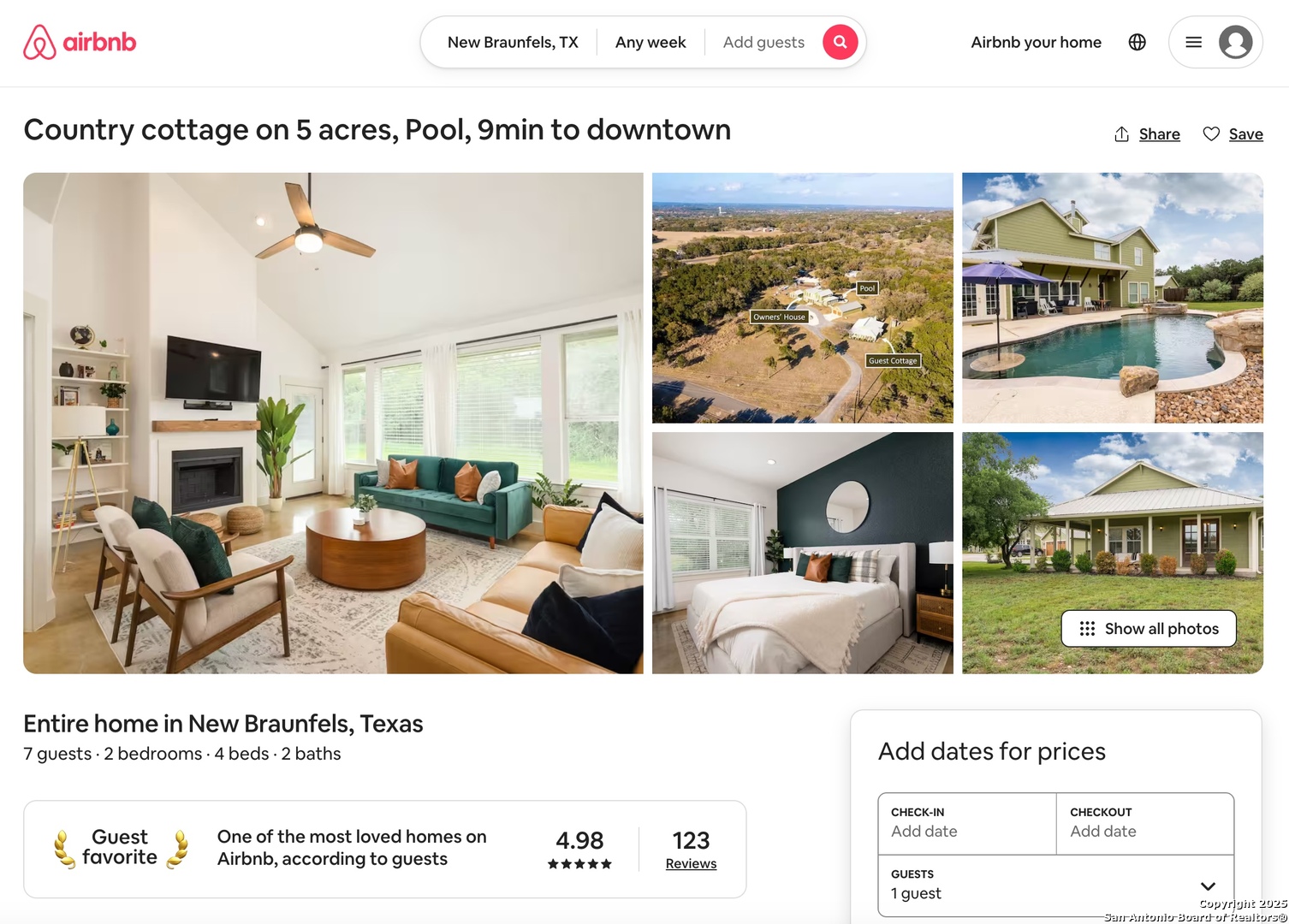
Task: Open the aerial property view photo
Action: (x=803, y=298)
